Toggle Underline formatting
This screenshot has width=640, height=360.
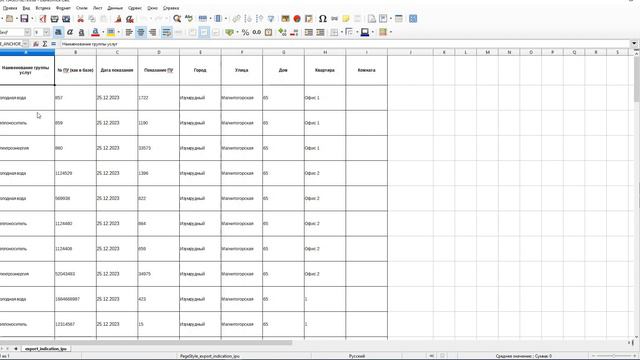(82, 32)
